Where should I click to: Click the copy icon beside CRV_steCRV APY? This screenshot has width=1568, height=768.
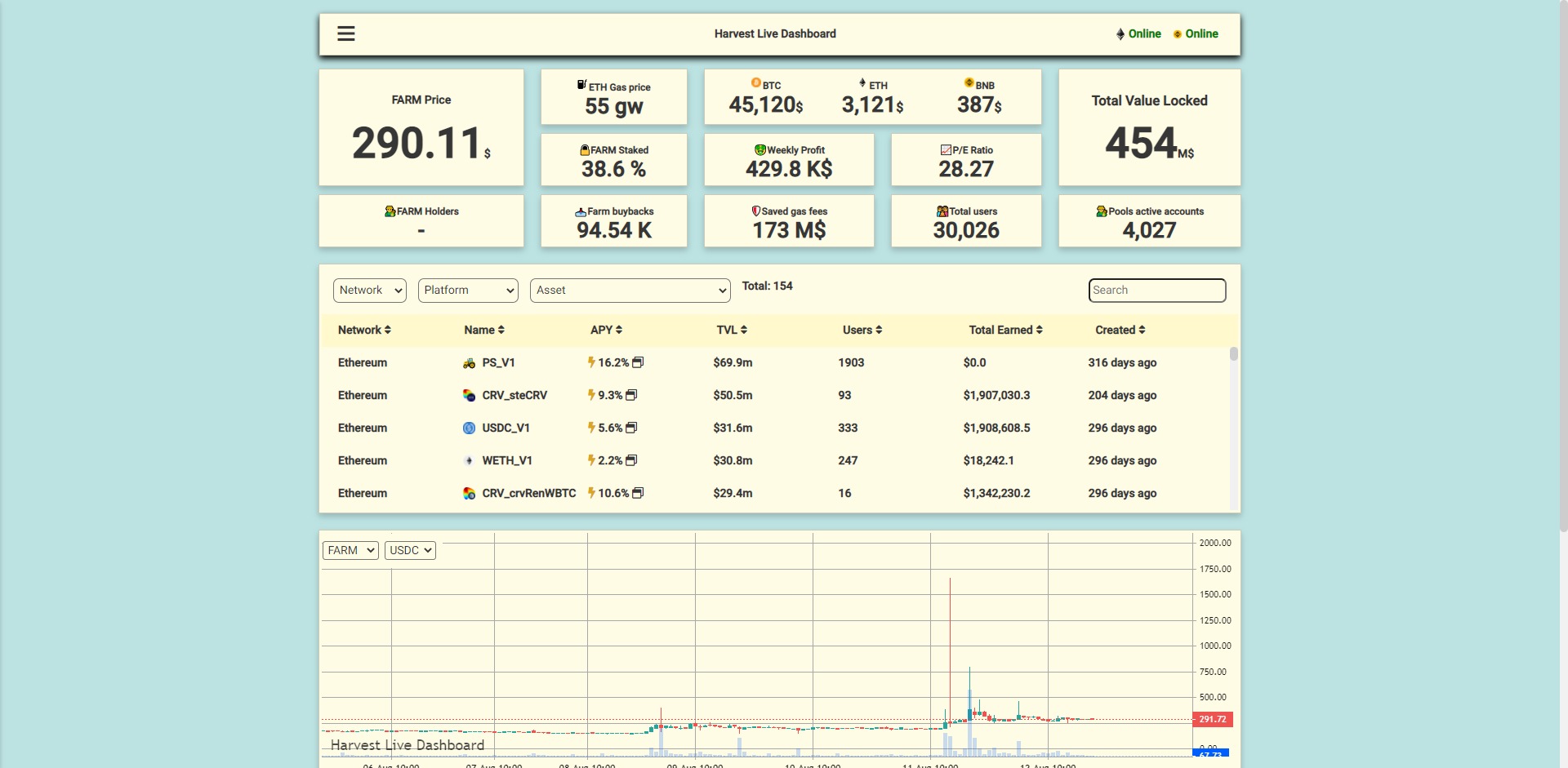631,395
